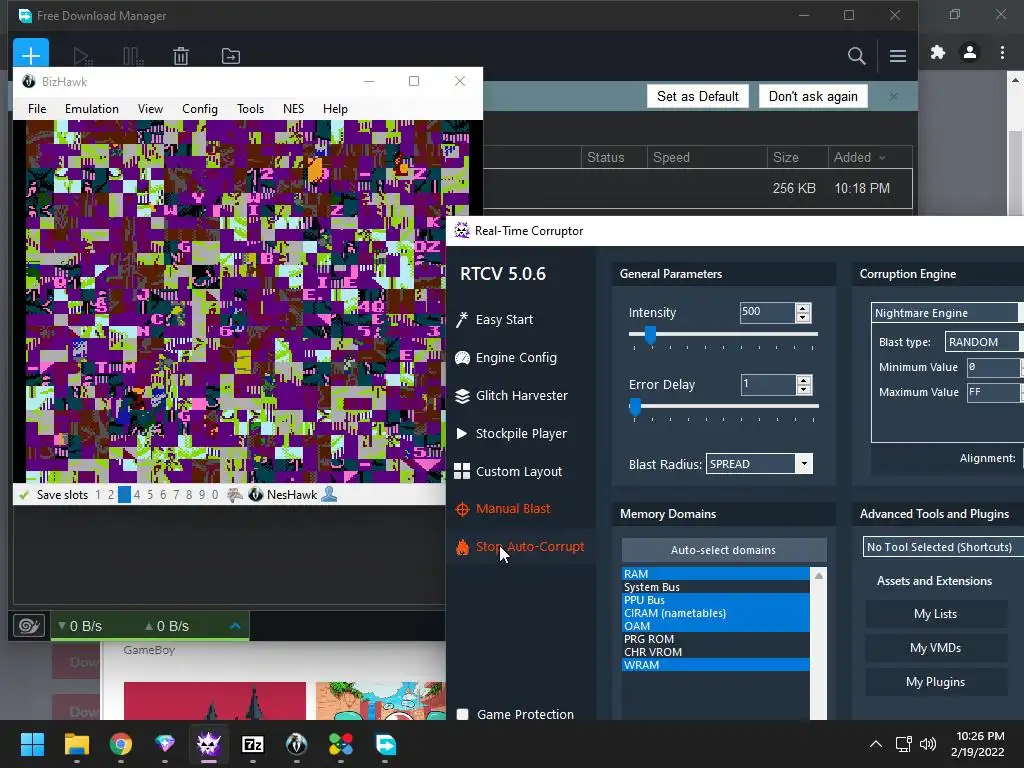Open the NES menu in BizHawk
The height and width of the screenshot is (768, 1024).
[x=293, y=108]
